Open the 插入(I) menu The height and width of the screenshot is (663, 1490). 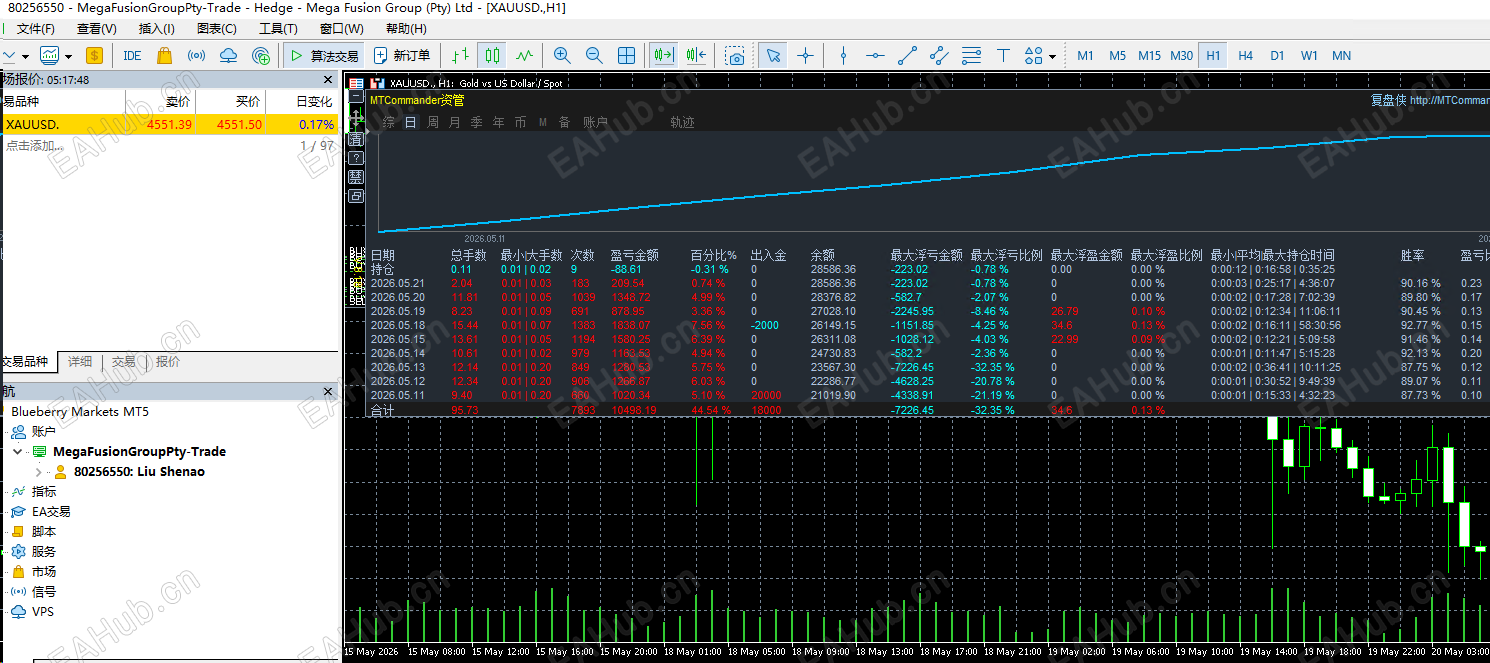[x=156, y=29]
